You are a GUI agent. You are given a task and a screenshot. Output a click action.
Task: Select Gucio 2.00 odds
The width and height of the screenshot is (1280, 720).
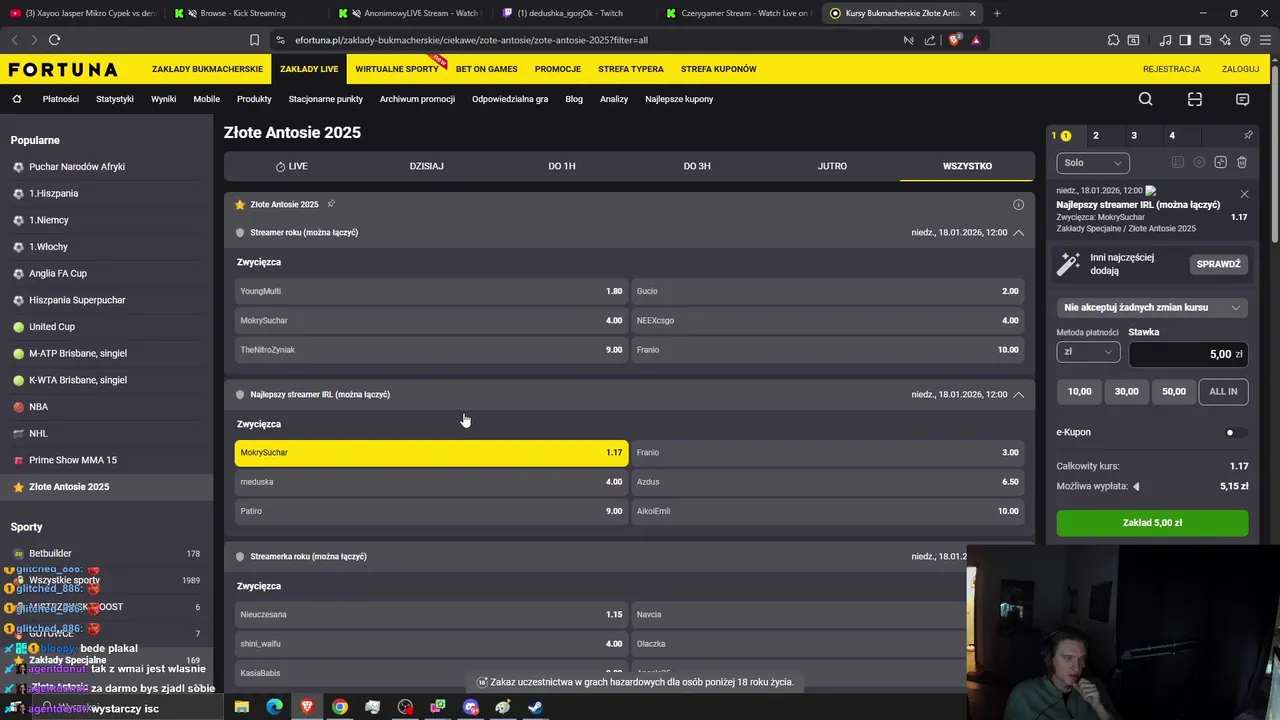coord(828,291)
